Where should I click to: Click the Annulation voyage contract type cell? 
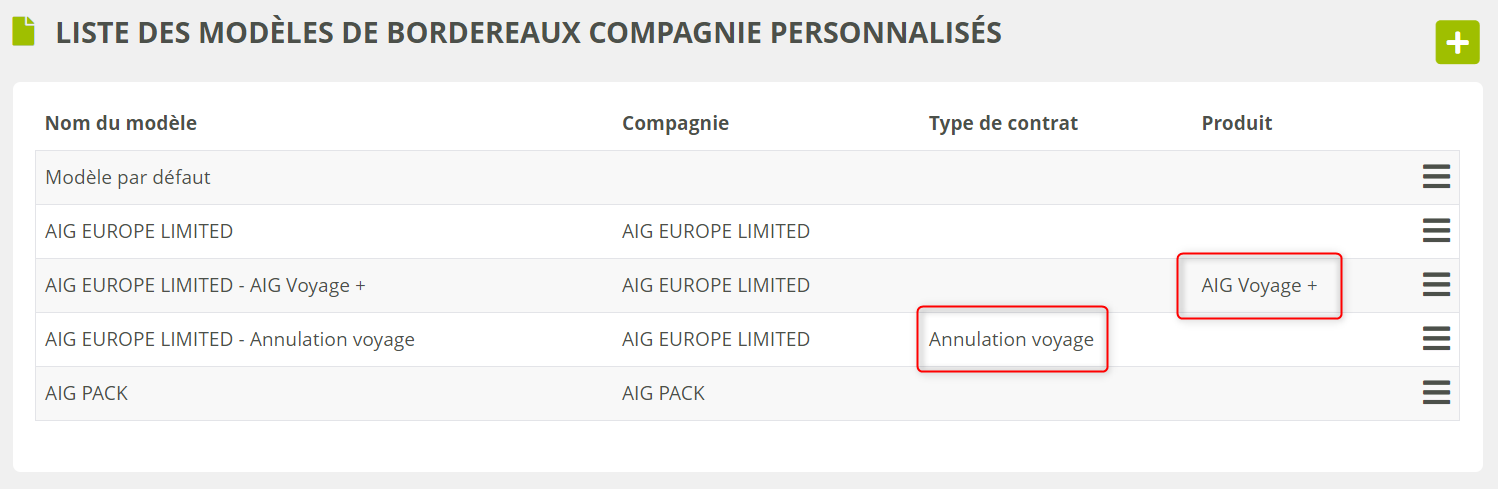tap(1011, 339)
